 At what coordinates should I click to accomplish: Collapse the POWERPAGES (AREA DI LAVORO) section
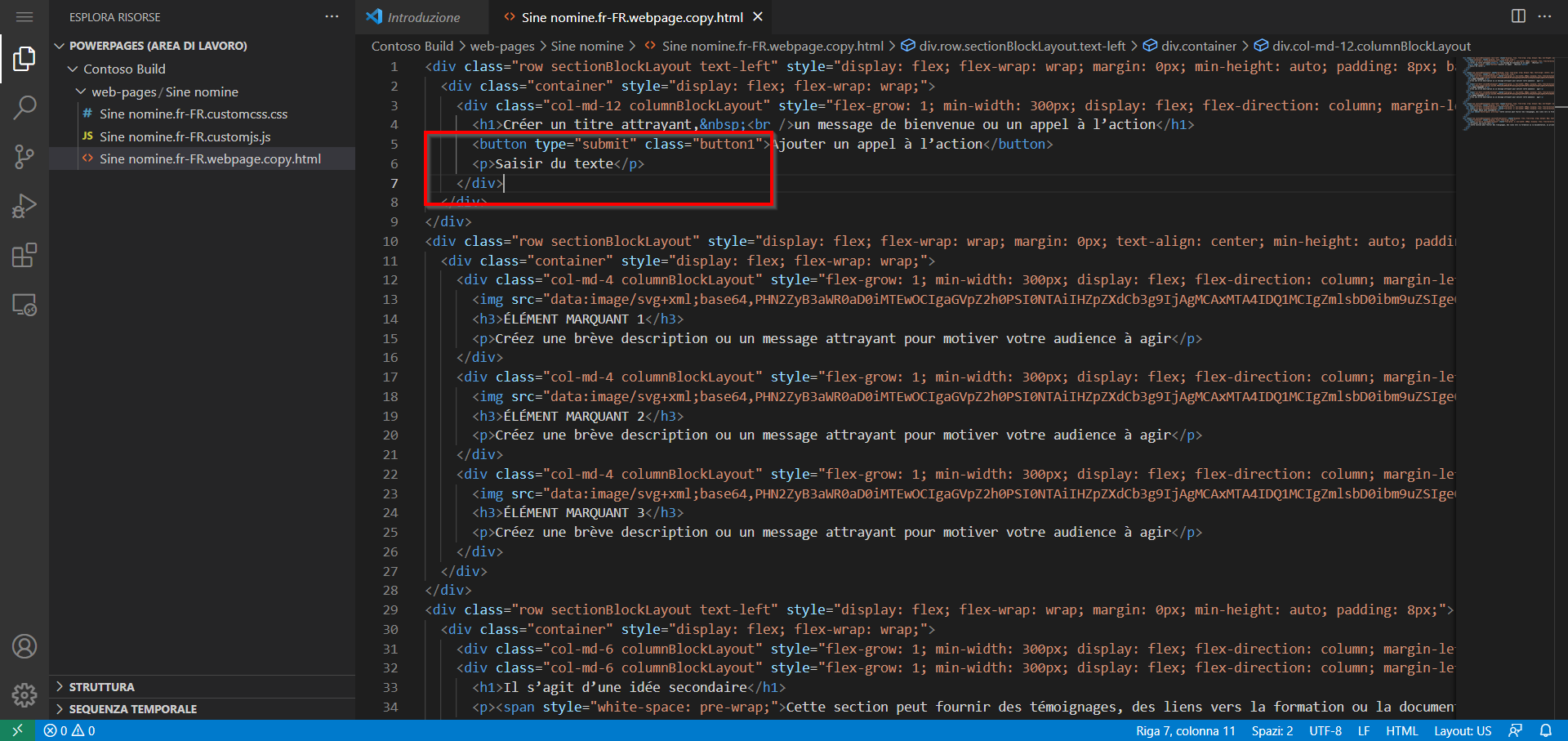[x=203, y=46]
